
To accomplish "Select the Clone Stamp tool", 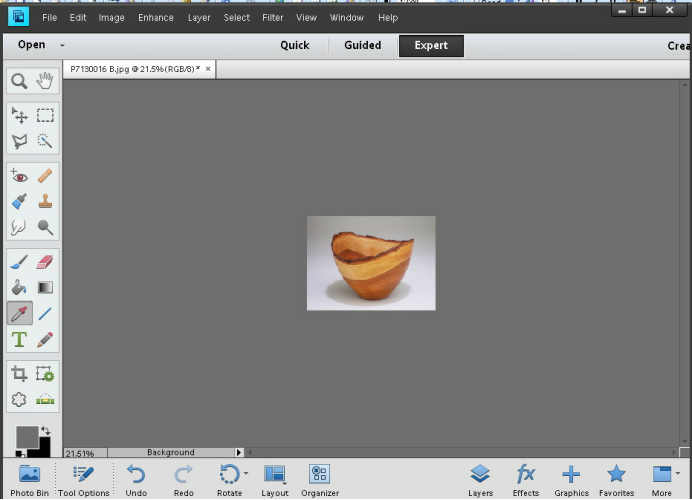I will (45, 201).
